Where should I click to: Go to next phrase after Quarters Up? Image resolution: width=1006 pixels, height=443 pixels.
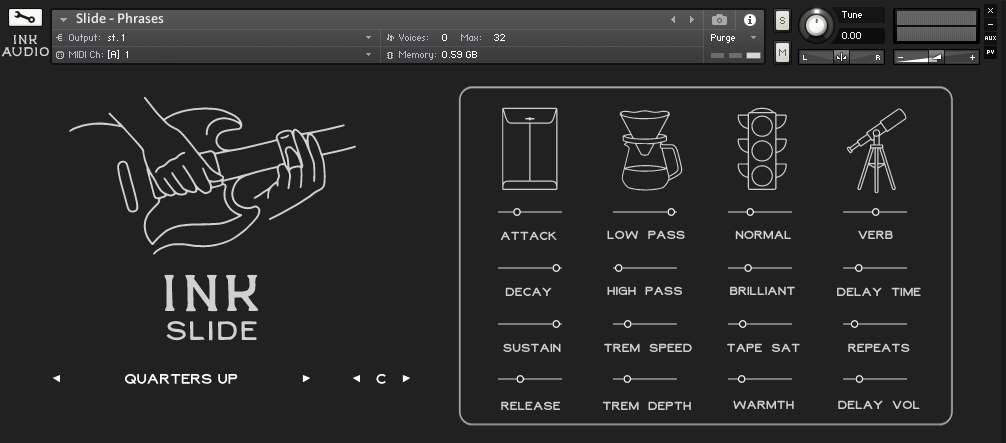coord(306,379)
